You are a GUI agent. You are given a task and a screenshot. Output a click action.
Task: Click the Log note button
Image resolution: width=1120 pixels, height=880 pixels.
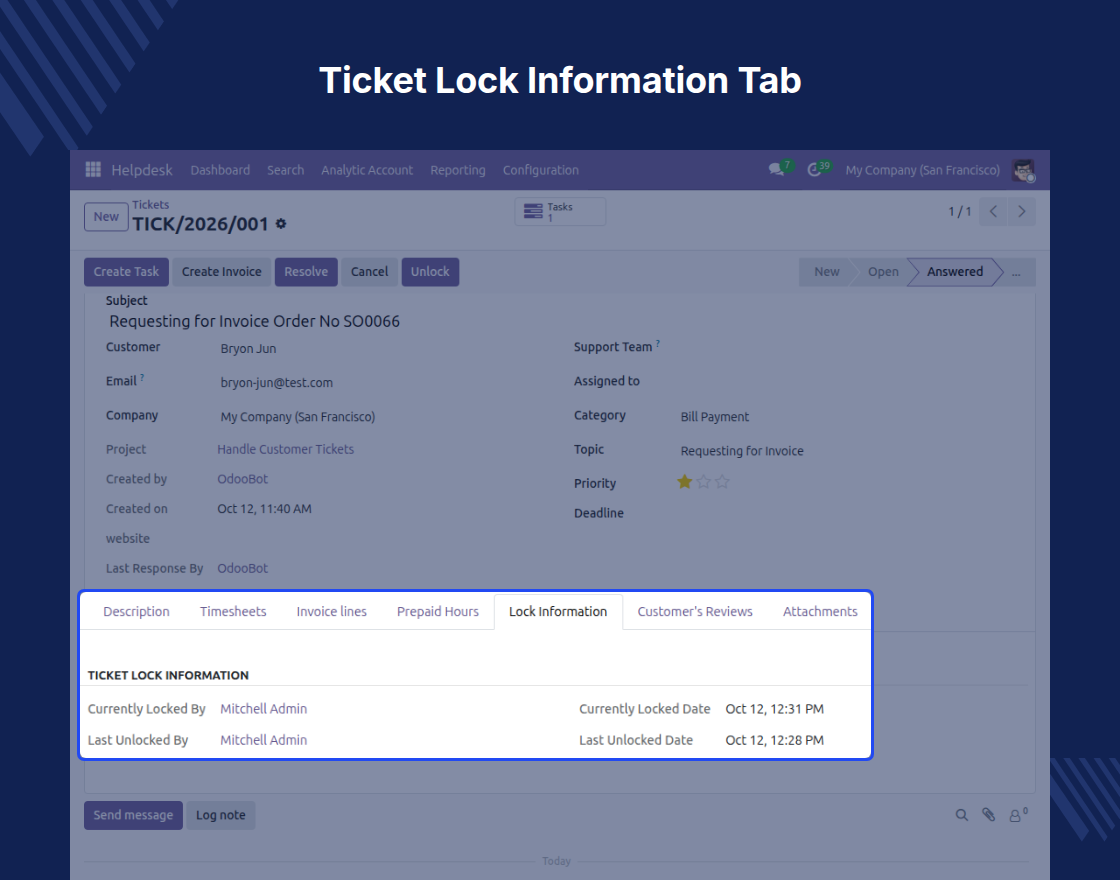[x=221, y=815]
